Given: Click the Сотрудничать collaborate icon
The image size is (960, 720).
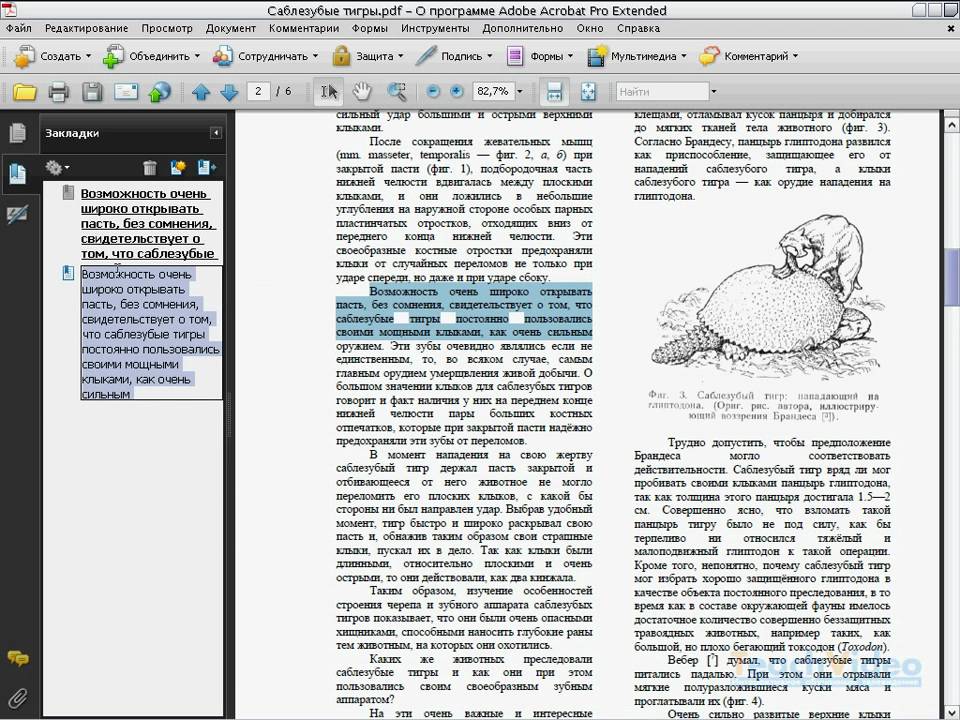Looking at the screenshot, I should (223, 56).
